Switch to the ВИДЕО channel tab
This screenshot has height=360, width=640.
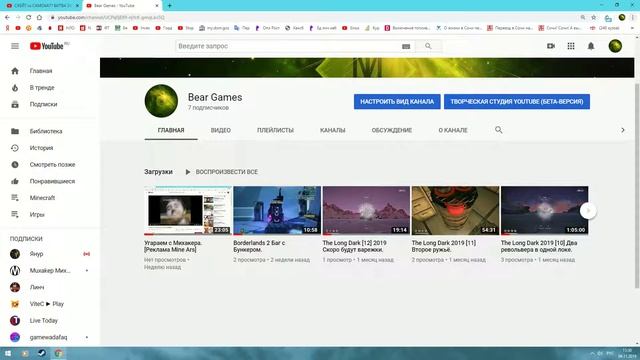pyautogui.click(x=221, y=130)
